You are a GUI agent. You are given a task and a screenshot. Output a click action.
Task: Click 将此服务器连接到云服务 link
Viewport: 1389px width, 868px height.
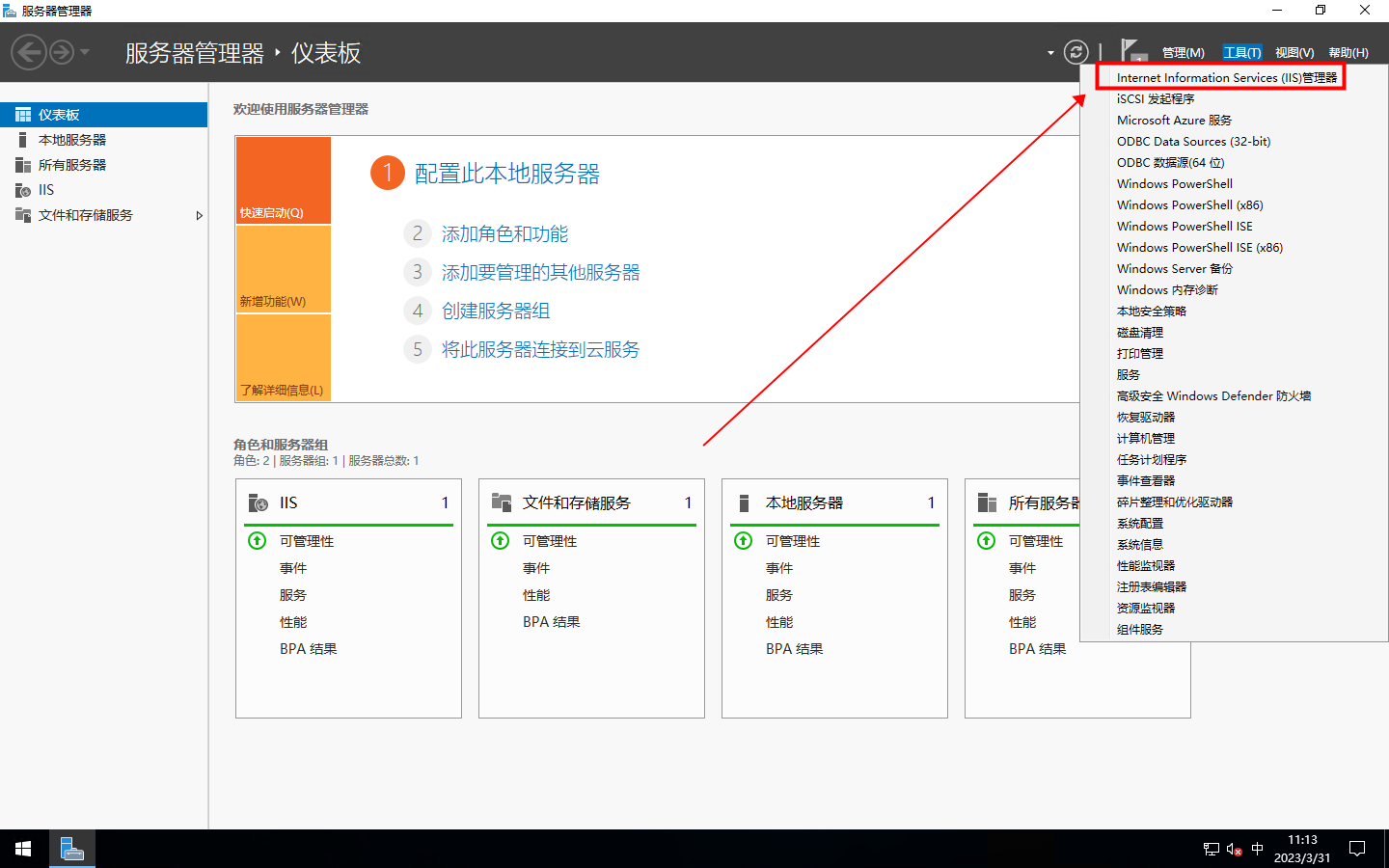pos(541,350)
